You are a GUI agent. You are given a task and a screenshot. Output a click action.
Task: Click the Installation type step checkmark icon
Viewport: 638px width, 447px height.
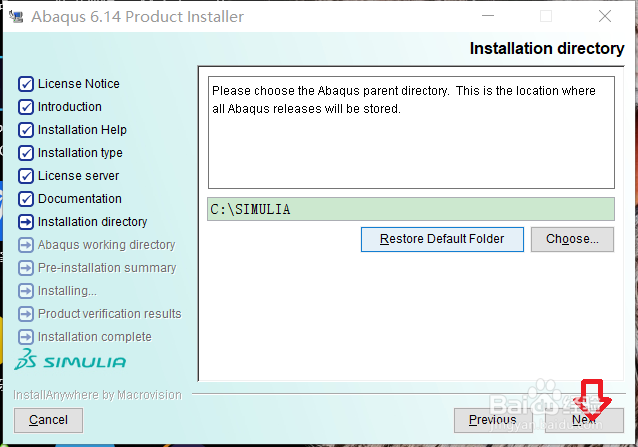click(26, 153)
